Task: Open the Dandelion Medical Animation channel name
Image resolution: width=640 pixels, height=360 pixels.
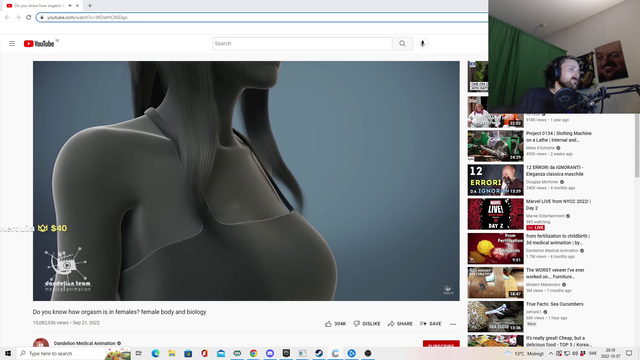Action: pyautogui.click(x=84, y=343)
